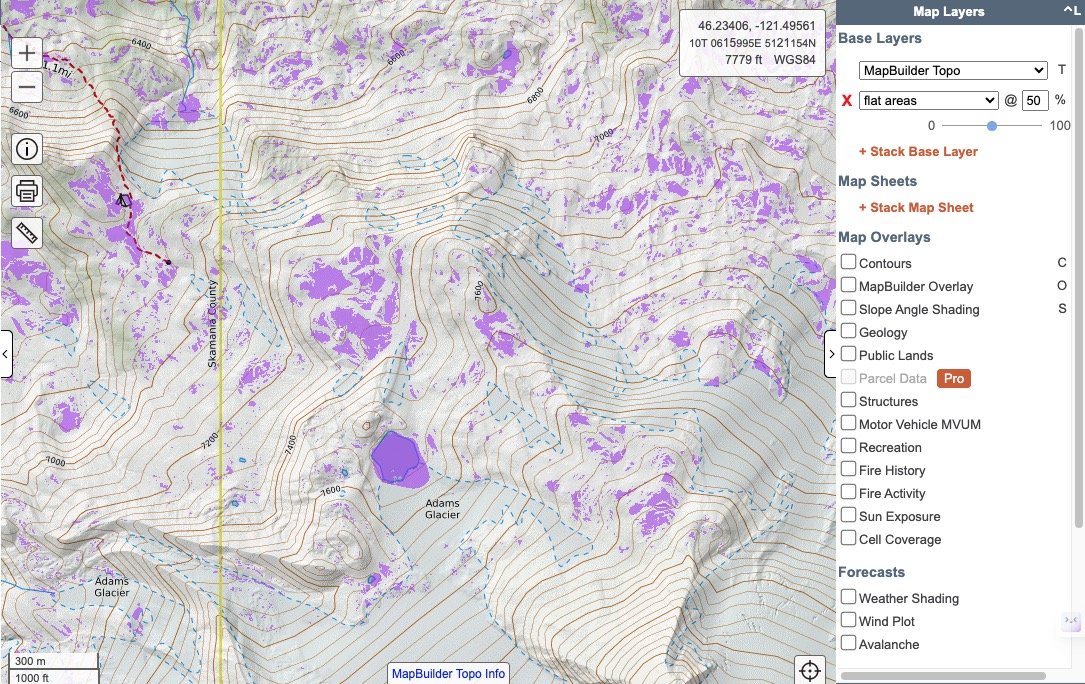Click the O shortcut beside MapBuilder Overlay
Screen dimensions: 1085x684
point(1061,285)
